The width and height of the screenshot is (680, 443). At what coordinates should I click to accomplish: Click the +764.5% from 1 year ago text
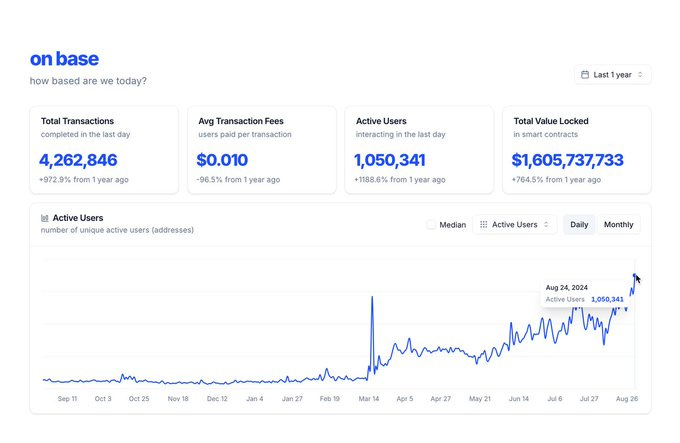click(x=556, y=179)
